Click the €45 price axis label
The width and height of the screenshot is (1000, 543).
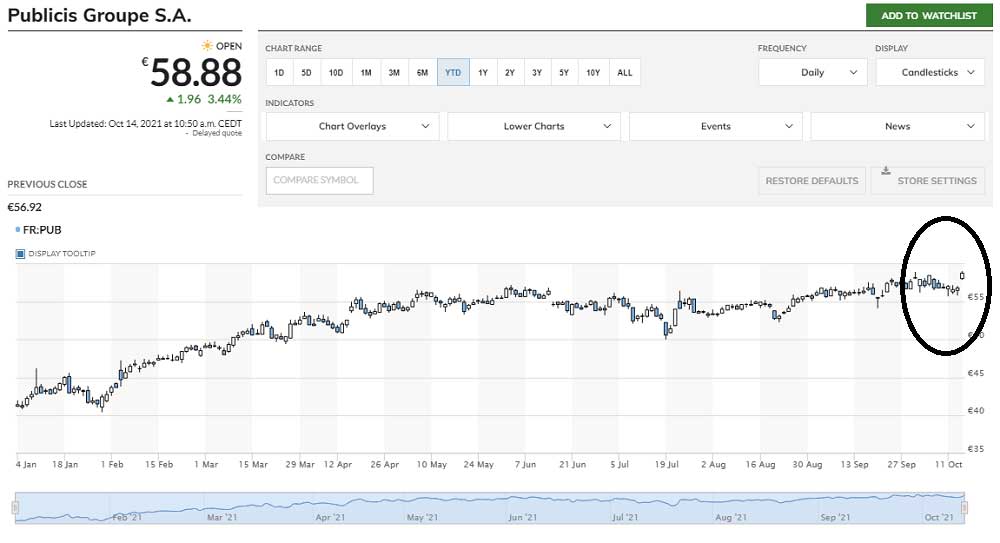tap(976, 373)
